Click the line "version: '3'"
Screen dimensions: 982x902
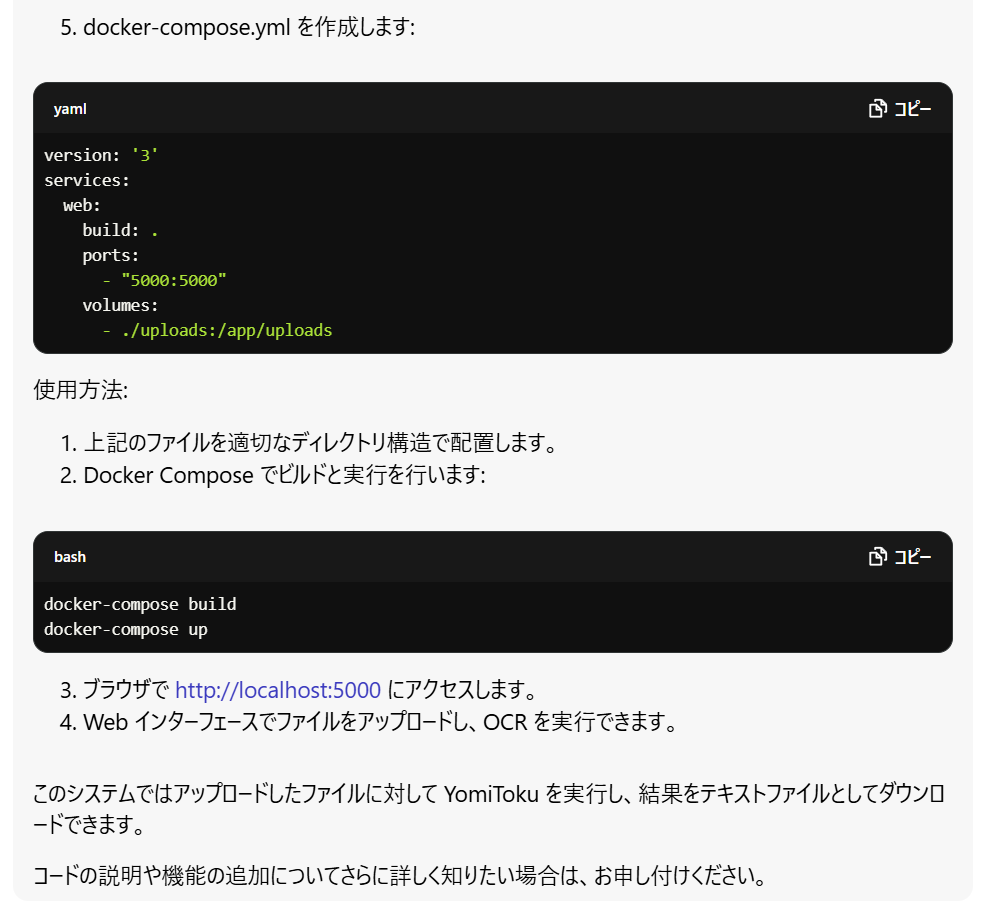pyautogui.click(x=101, y=155)
